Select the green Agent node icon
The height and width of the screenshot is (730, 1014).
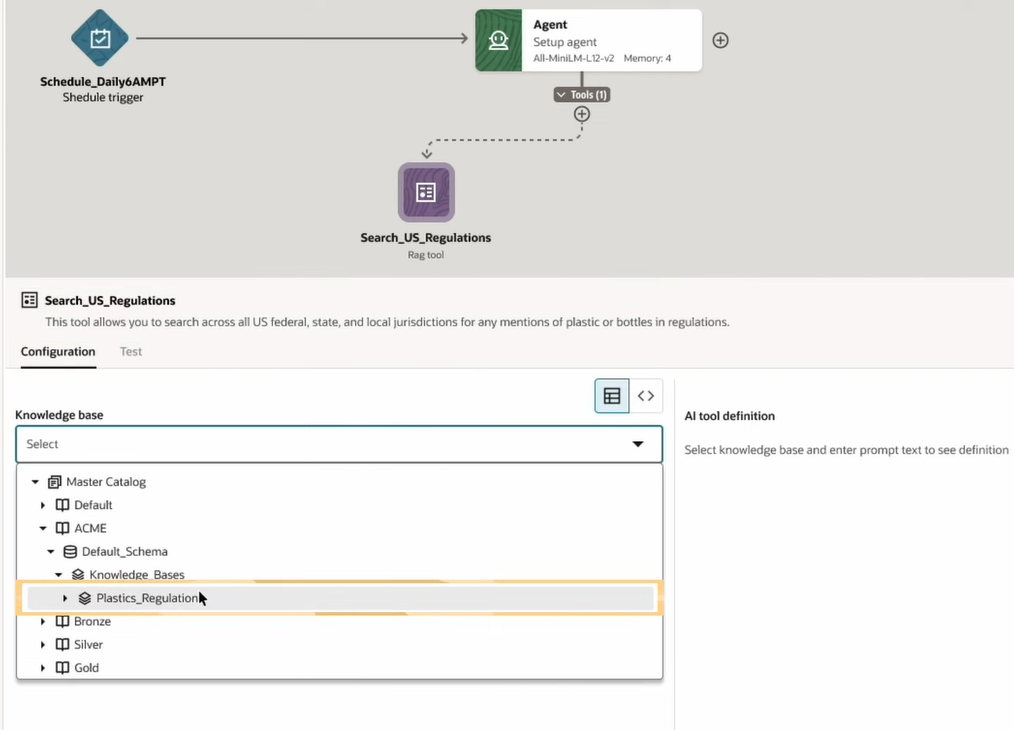point(498,40)
